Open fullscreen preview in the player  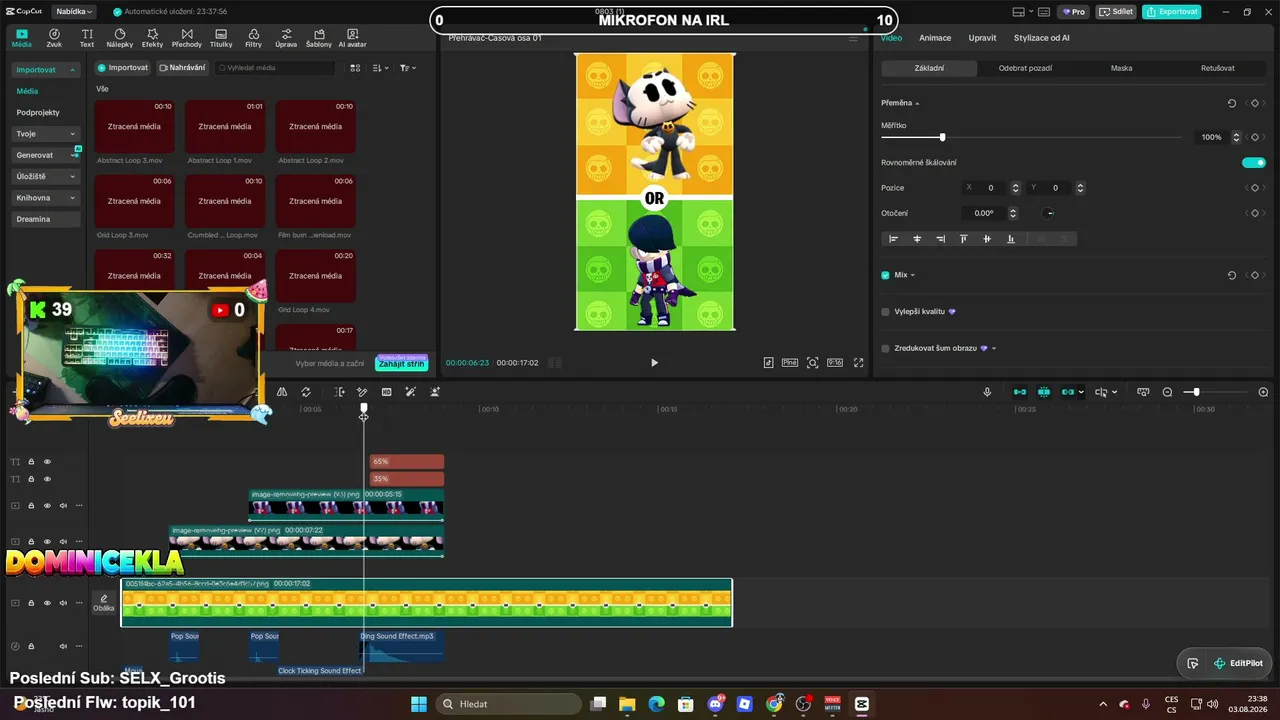(x=858, y=363)
